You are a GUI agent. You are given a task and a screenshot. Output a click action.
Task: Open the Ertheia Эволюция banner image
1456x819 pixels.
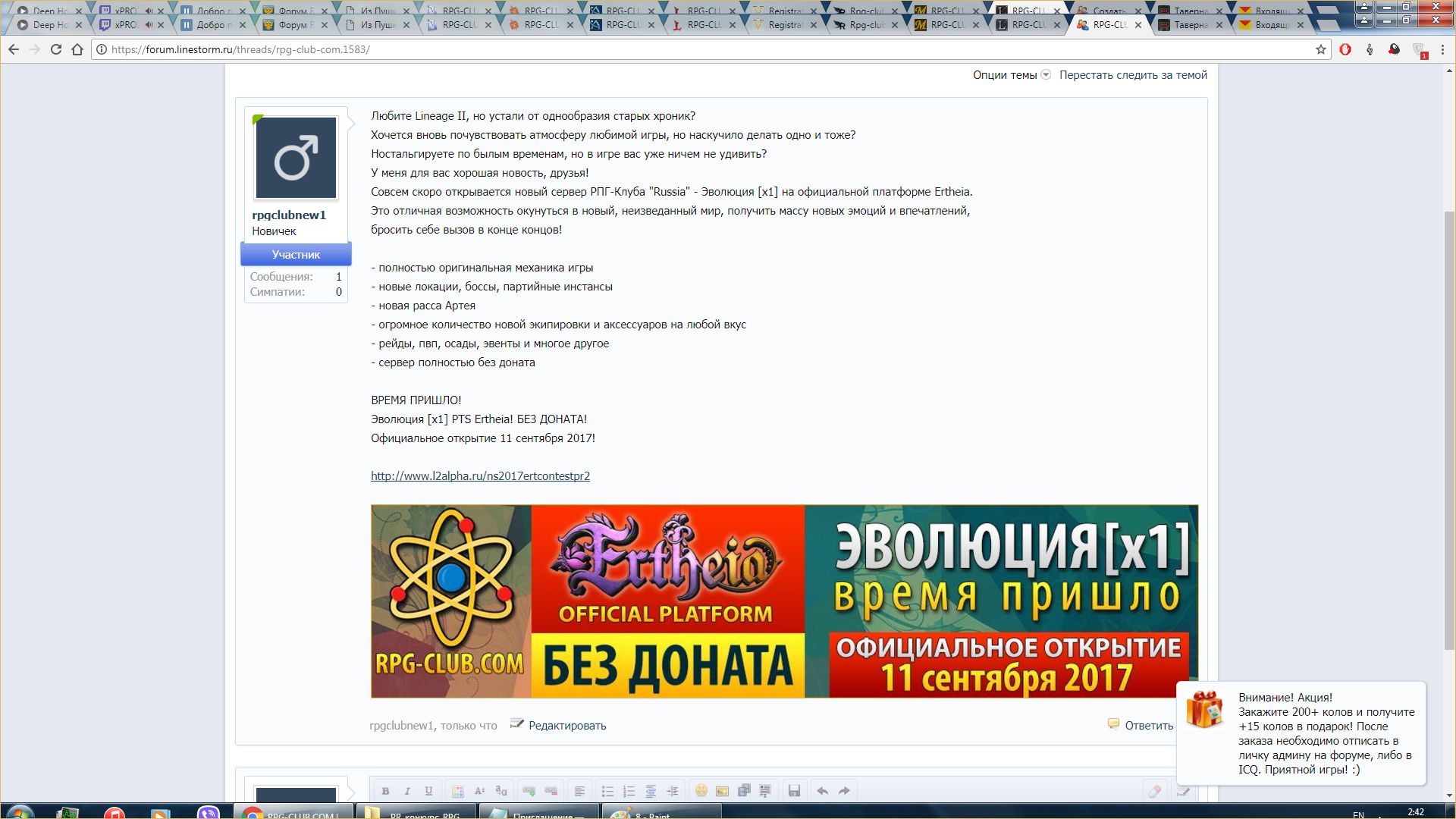point(784,601)
